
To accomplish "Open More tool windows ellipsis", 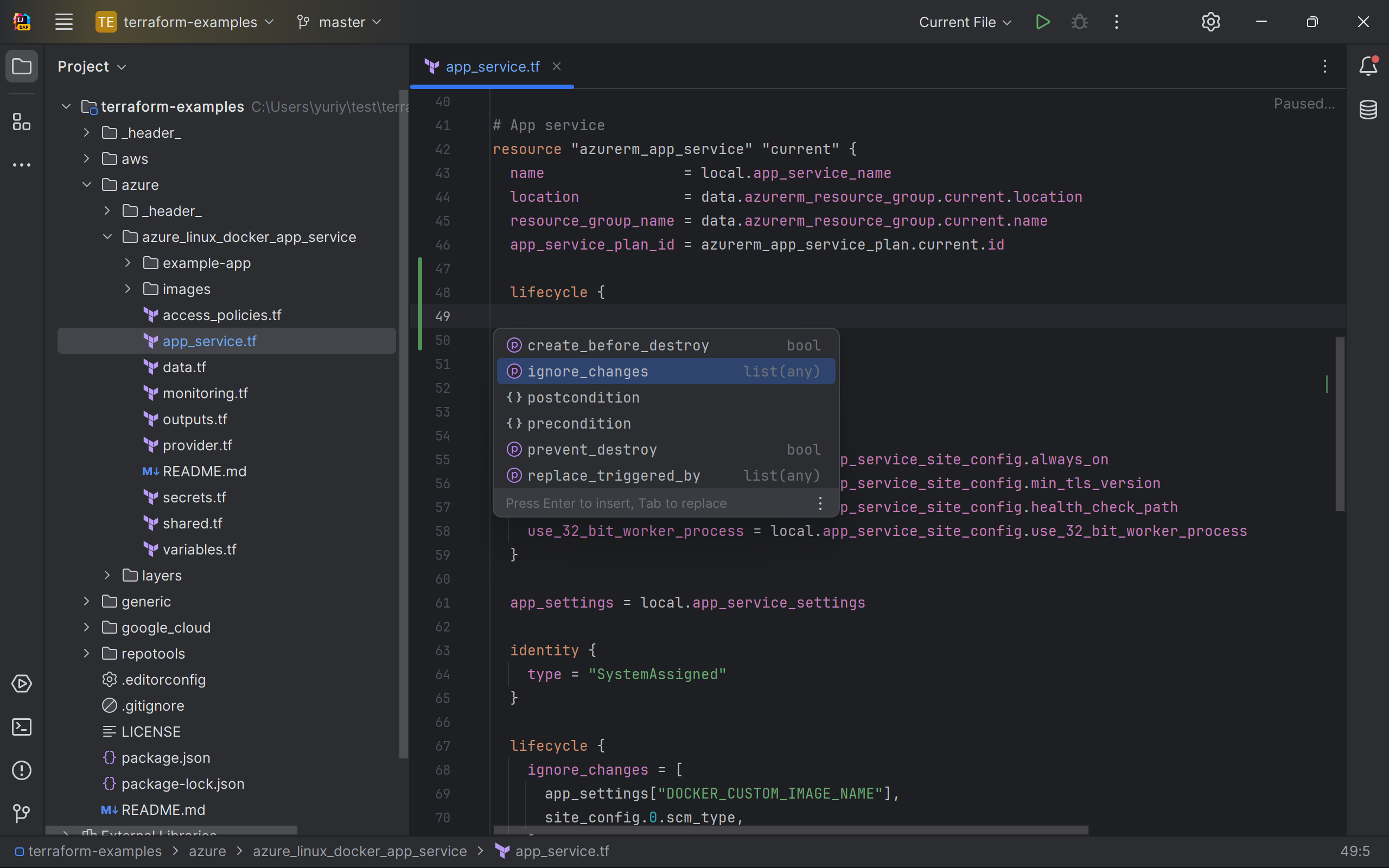I will point(22,165).
